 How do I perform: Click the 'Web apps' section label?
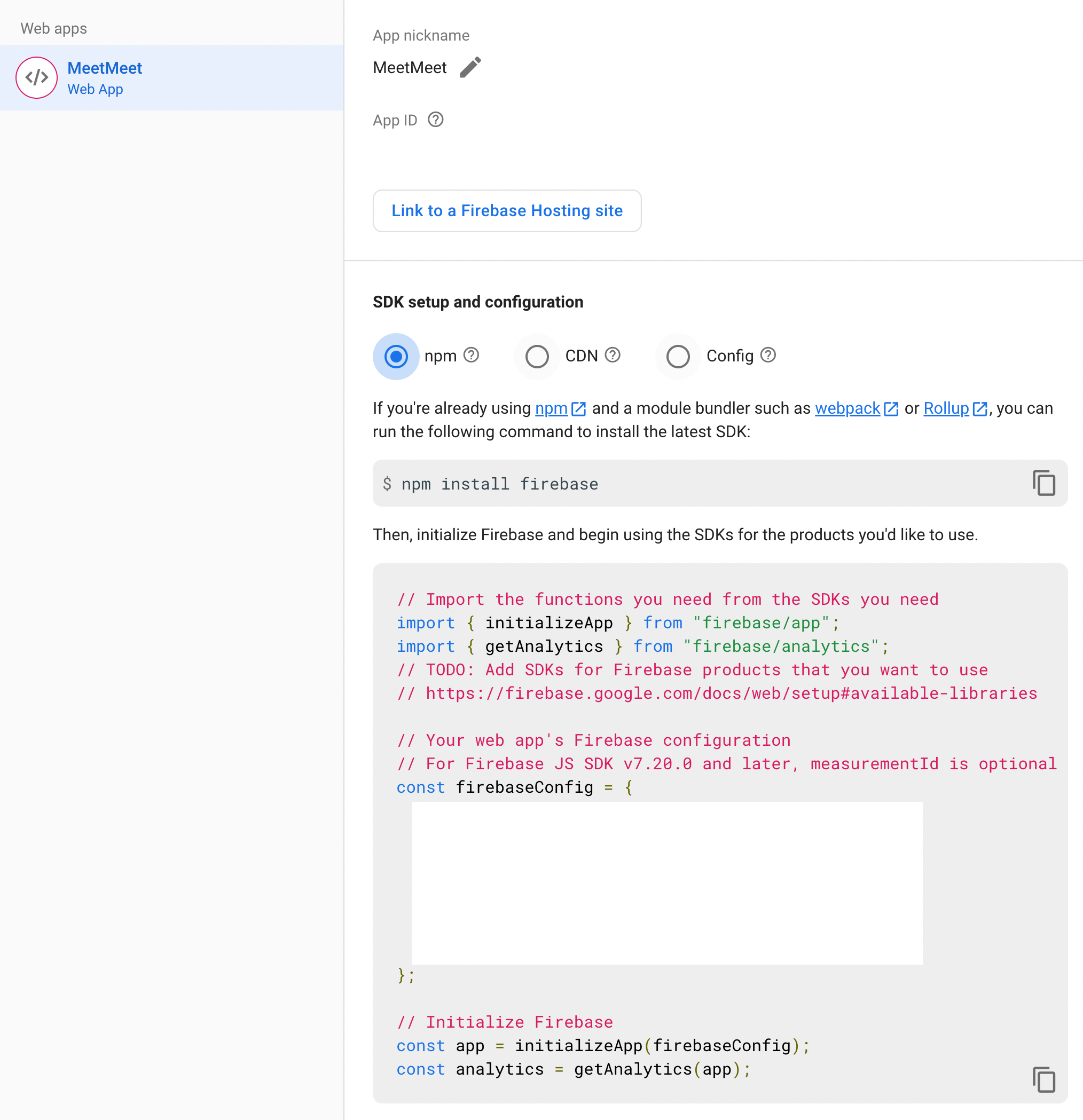click(x=54, y=29)
